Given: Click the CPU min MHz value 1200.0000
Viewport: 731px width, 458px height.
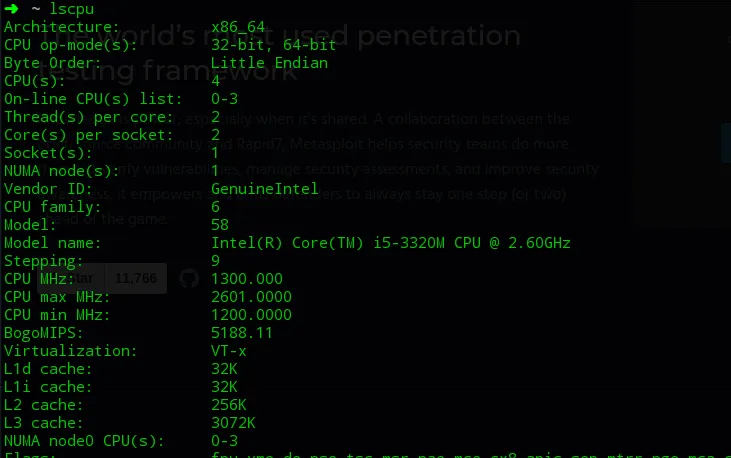Looking at the screenshot, I should pyautogui.click(x=251, y=314).
